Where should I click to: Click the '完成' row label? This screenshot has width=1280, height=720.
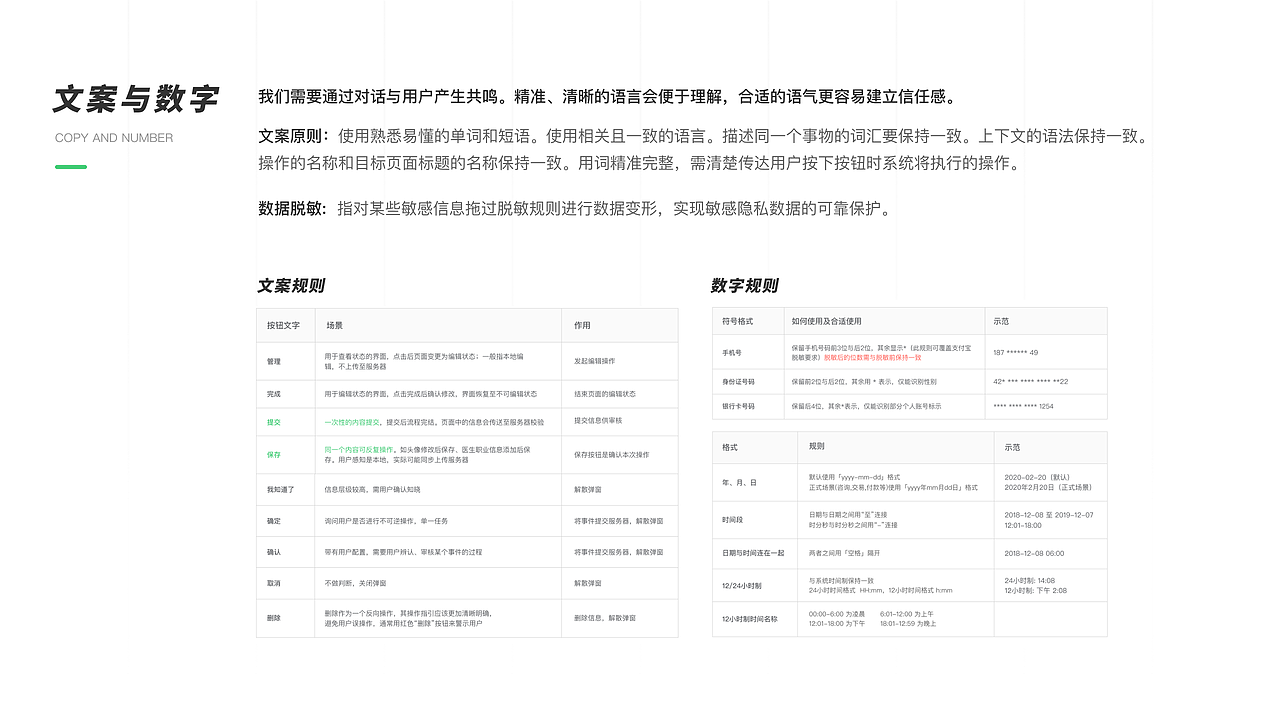[274, 394]
